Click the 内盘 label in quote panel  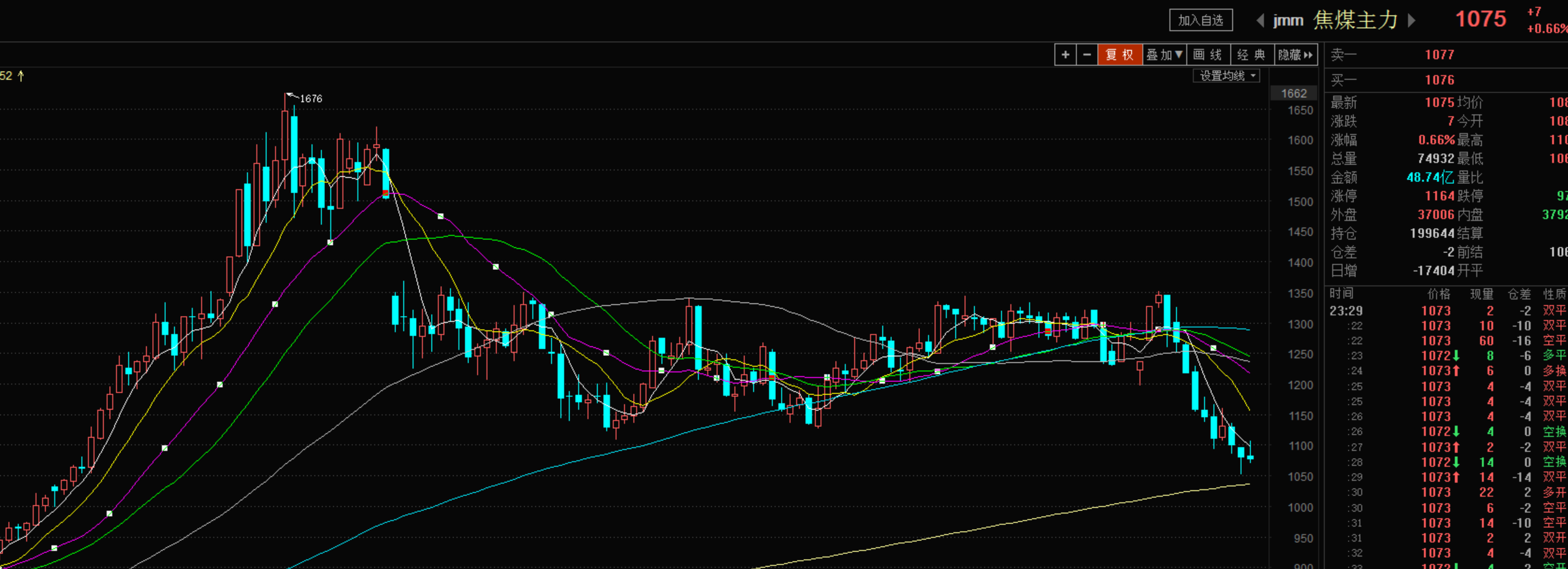(1470, 214)
